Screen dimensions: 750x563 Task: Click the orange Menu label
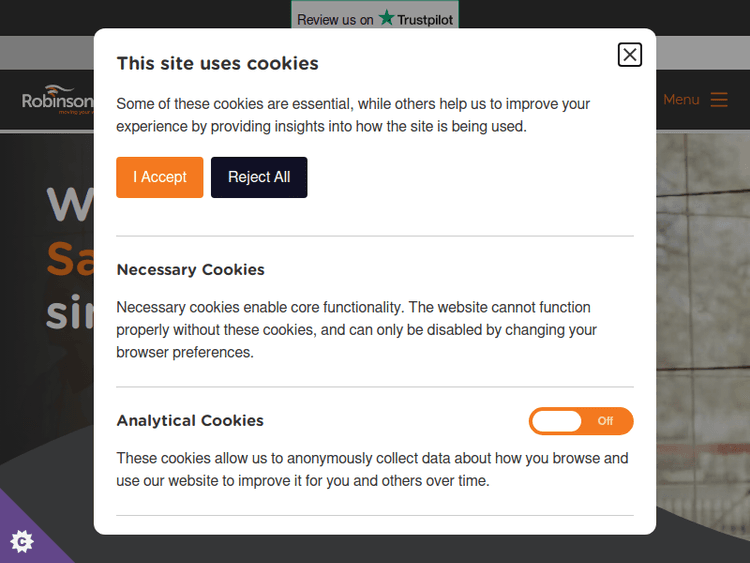[x=681, y=100]
